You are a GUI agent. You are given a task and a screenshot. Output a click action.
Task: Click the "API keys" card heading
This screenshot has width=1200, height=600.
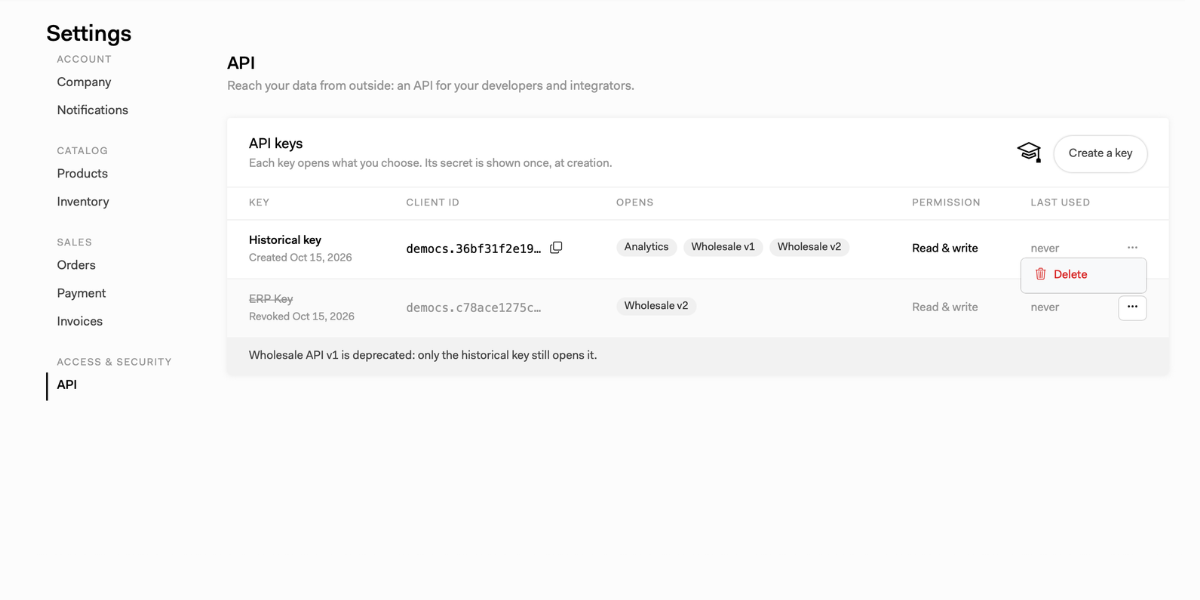[276, 143]
